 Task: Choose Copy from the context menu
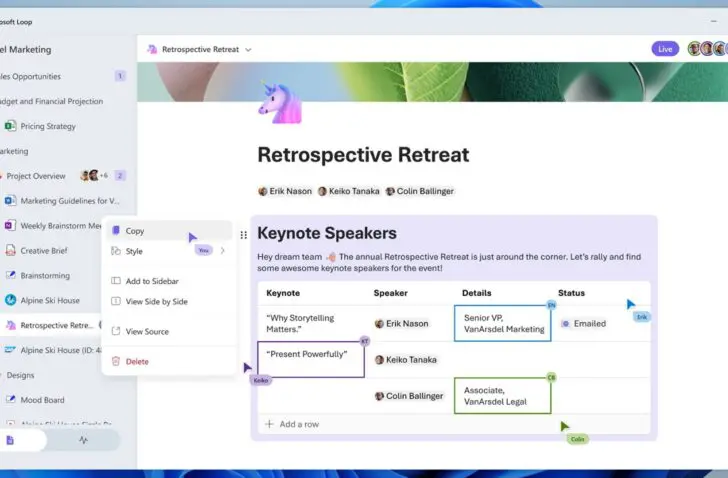(x=169, y=231)
